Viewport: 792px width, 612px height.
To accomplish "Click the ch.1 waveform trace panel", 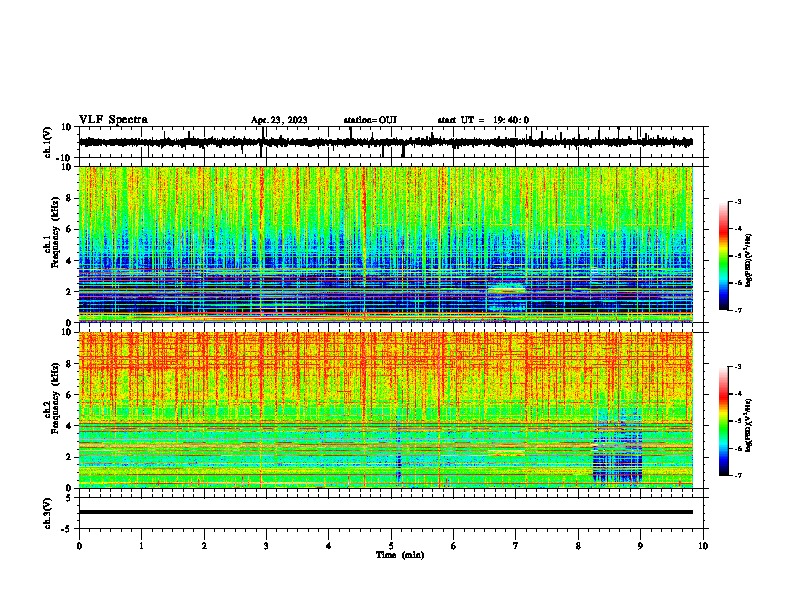I will point(391,142).
